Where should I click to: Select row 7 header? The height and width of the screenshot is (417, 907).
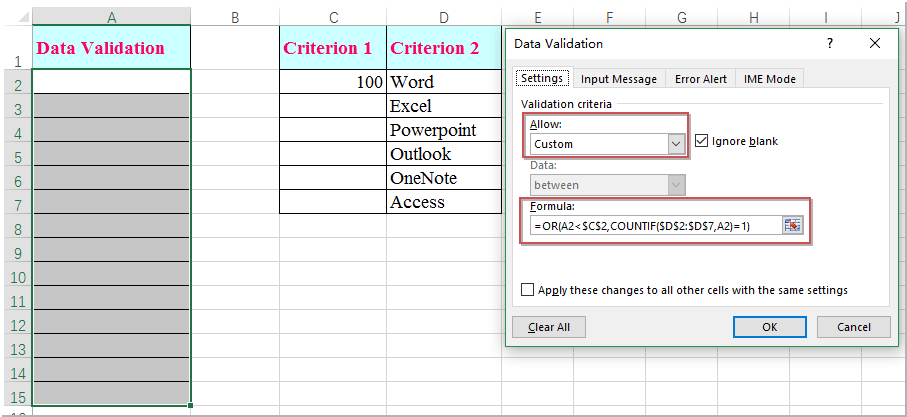16,203
